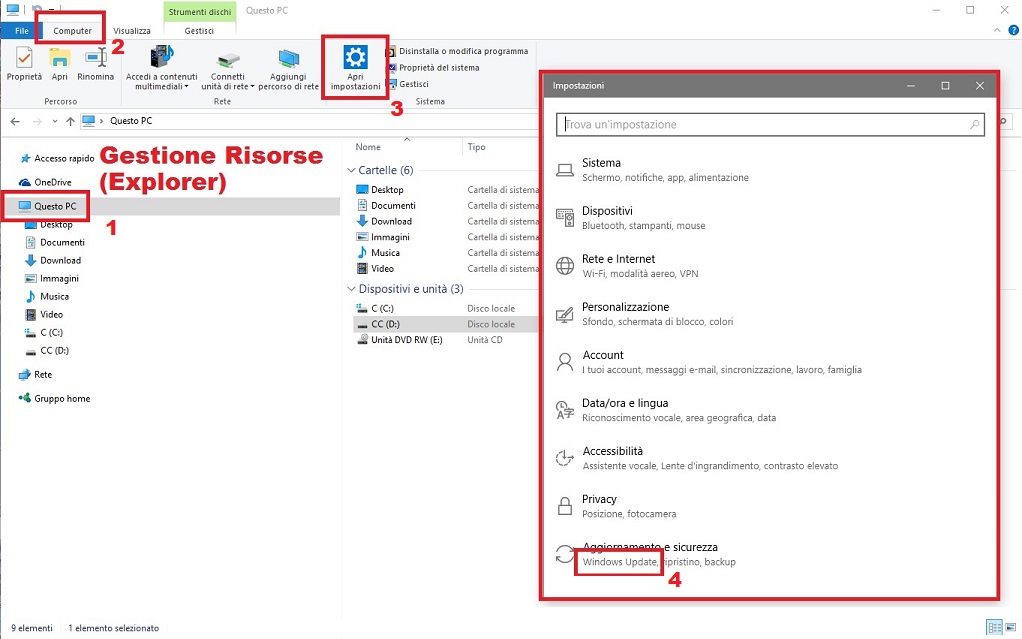Image resolution: width=1022 pixels, height=639 pixels.
Task: Open Personalizzazione settings category
Action: point(644,314)
